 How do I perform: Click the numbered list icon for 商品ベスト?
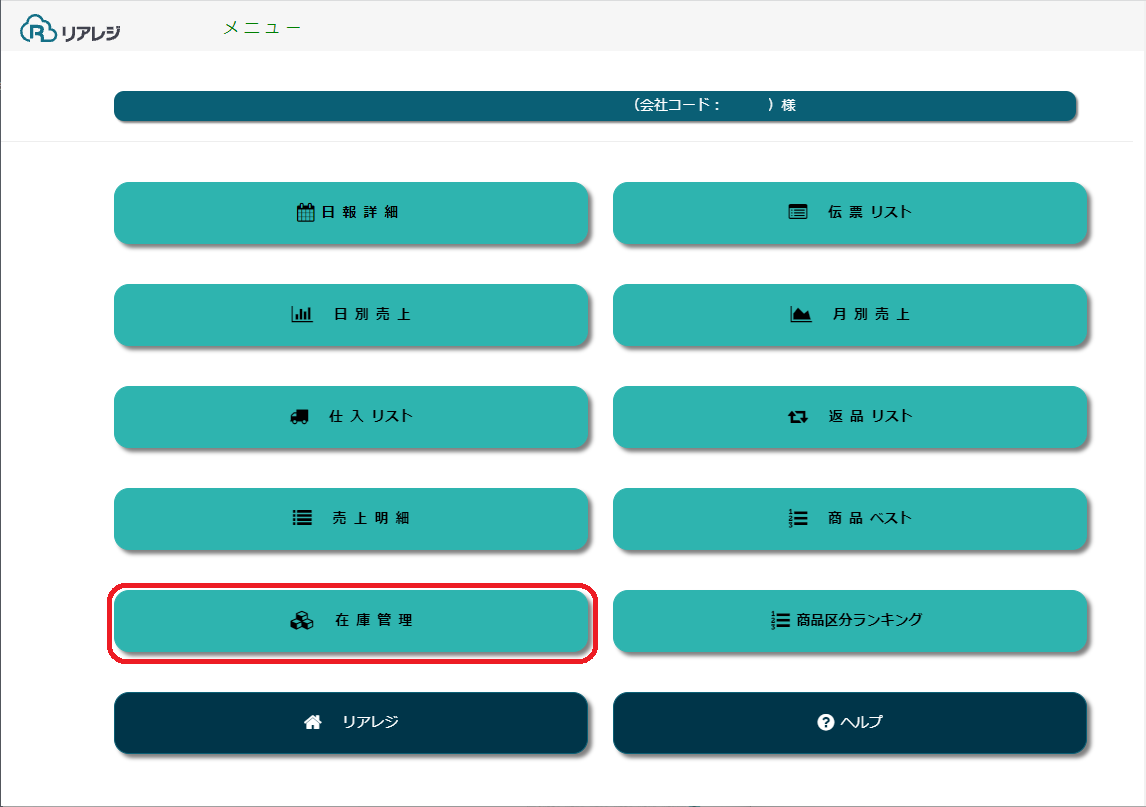798,519
